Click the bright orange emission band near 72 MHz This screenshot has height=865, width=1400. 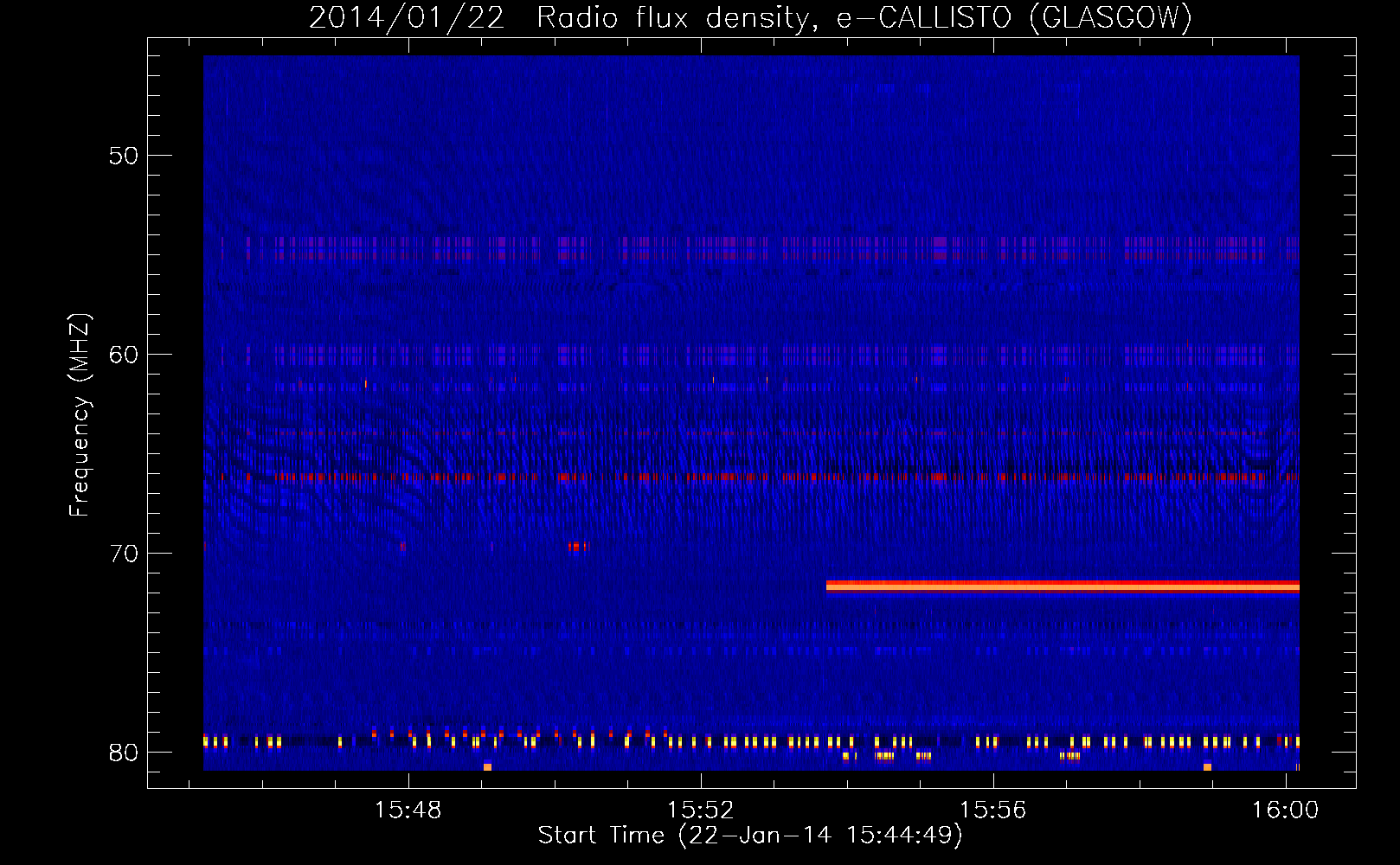[1063, 586]
